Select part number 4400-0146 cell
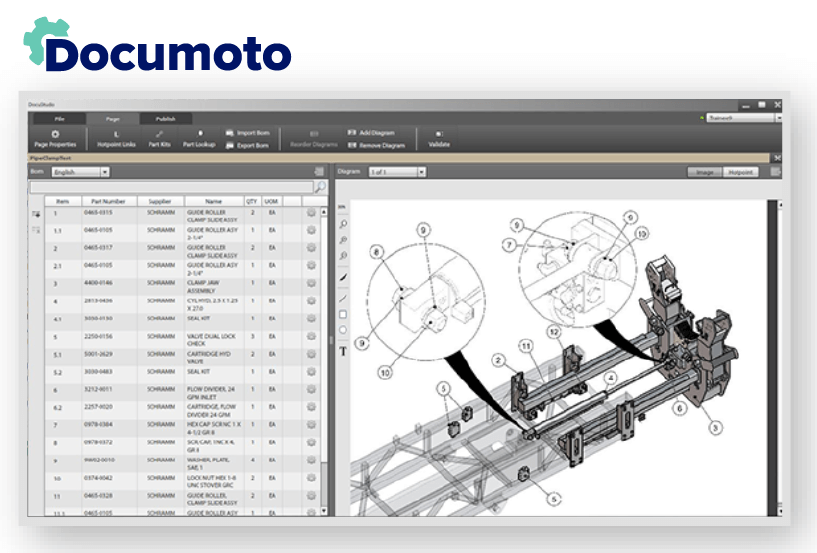817x553 pixels. click(109, 286)
